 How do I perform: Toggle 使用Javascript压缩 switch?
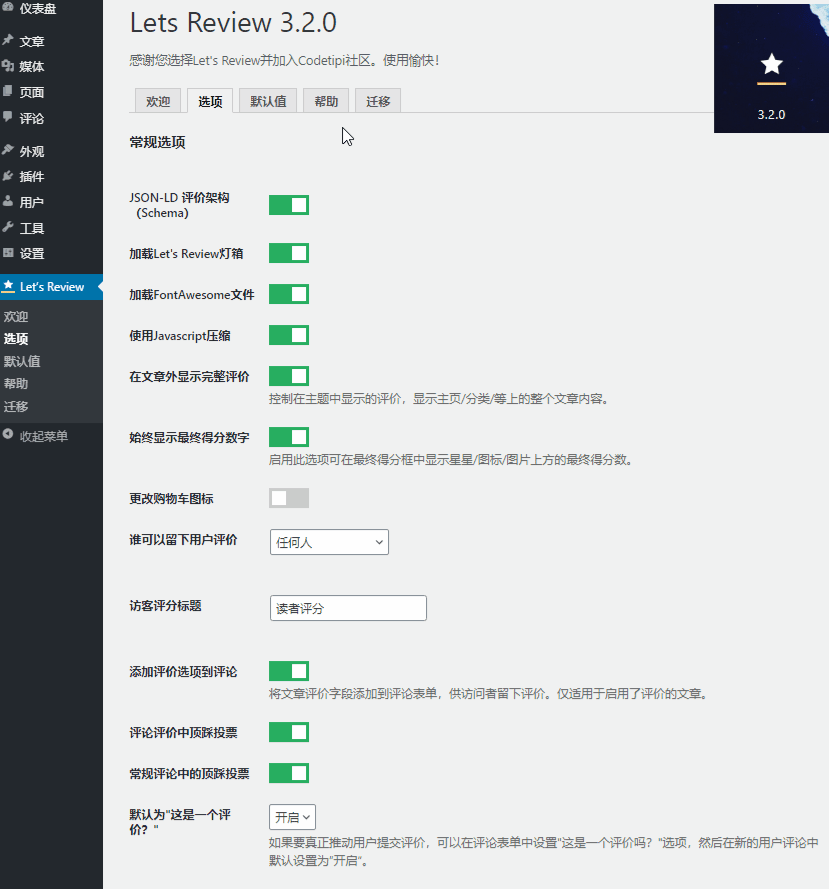pos(289,335)
